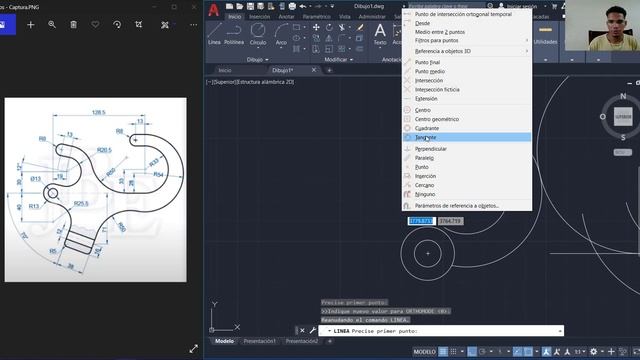
Task: Click the Copy tool in Modificar panel
Action: 316,38
